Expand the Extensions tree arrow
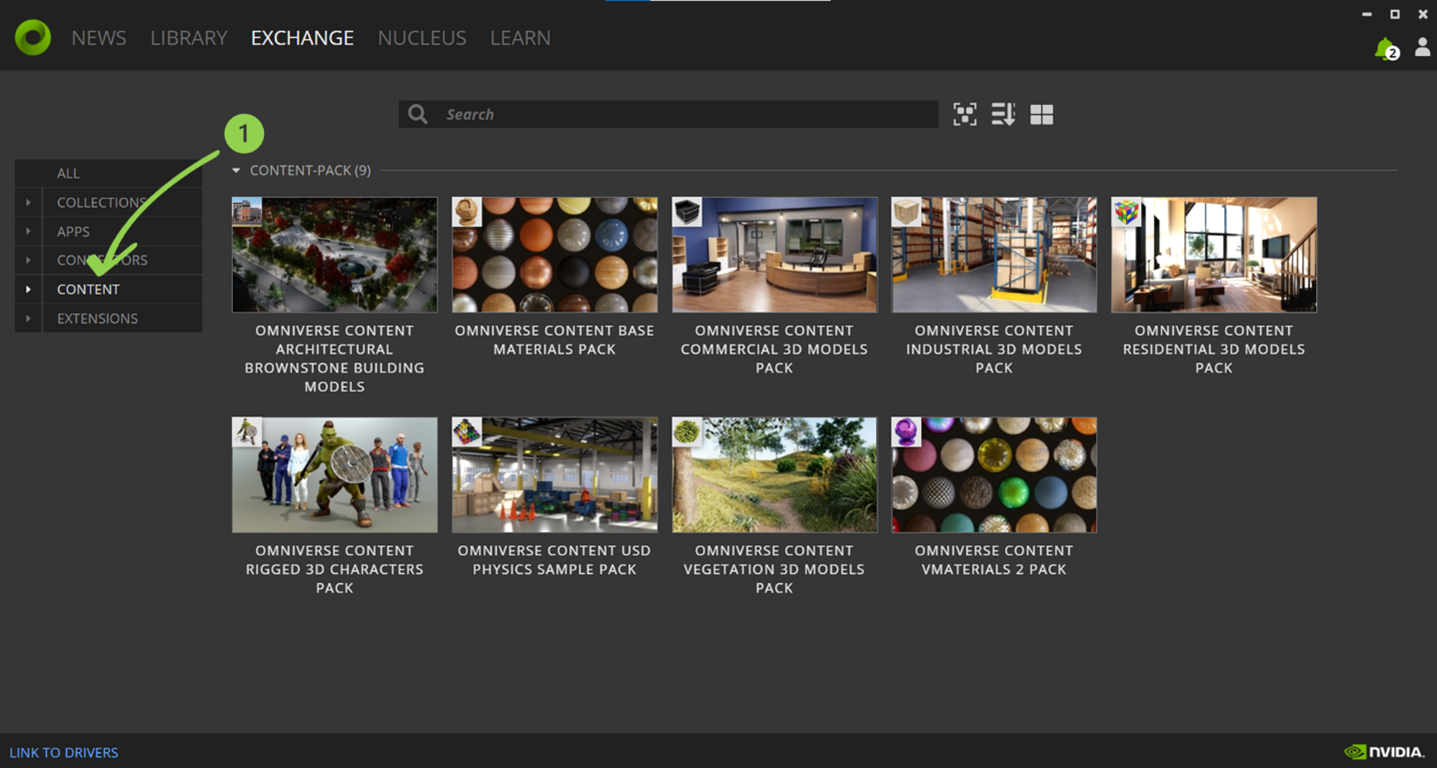The height and width of the screenshot is (768, 1437). (28, 318)
